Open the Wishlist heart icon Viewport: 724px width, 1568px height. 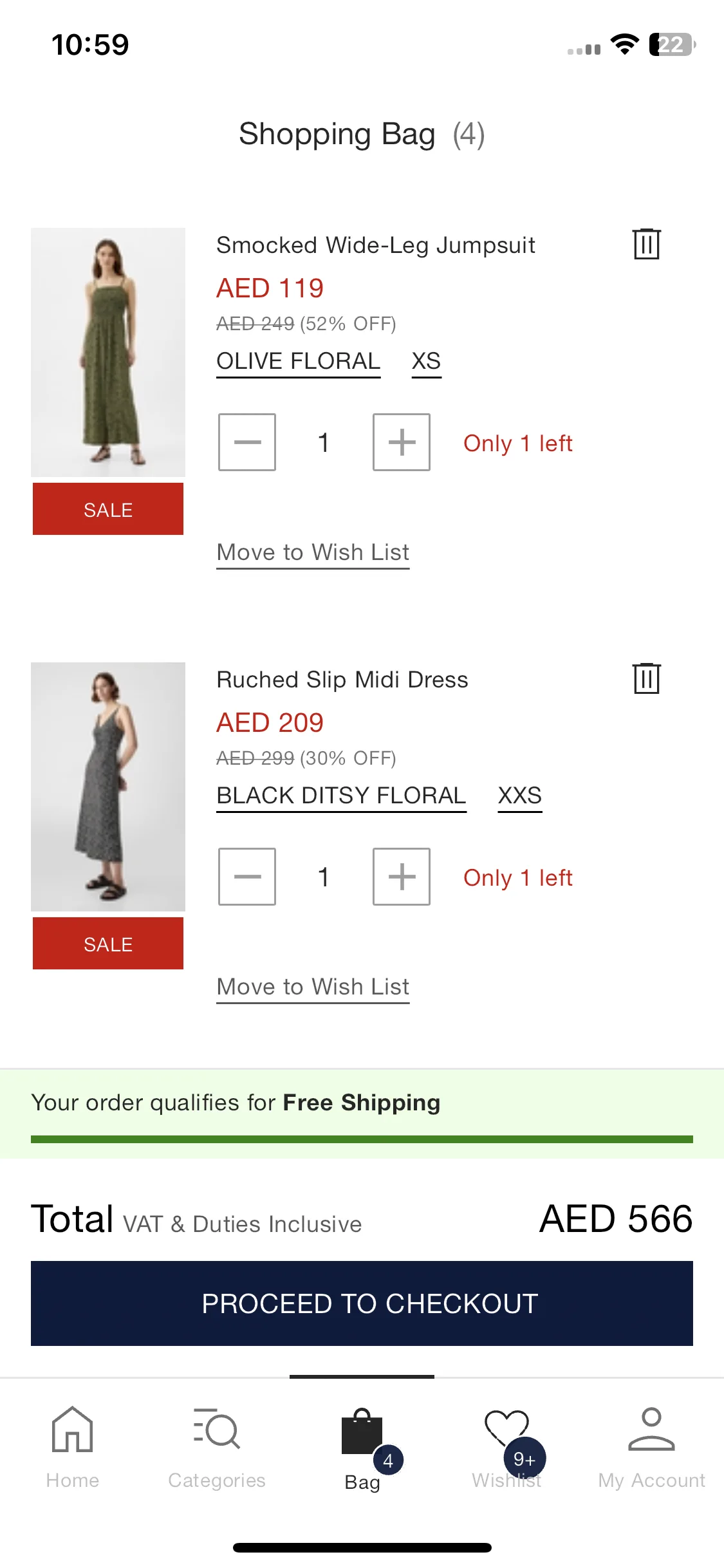[x=507, y=1428]
